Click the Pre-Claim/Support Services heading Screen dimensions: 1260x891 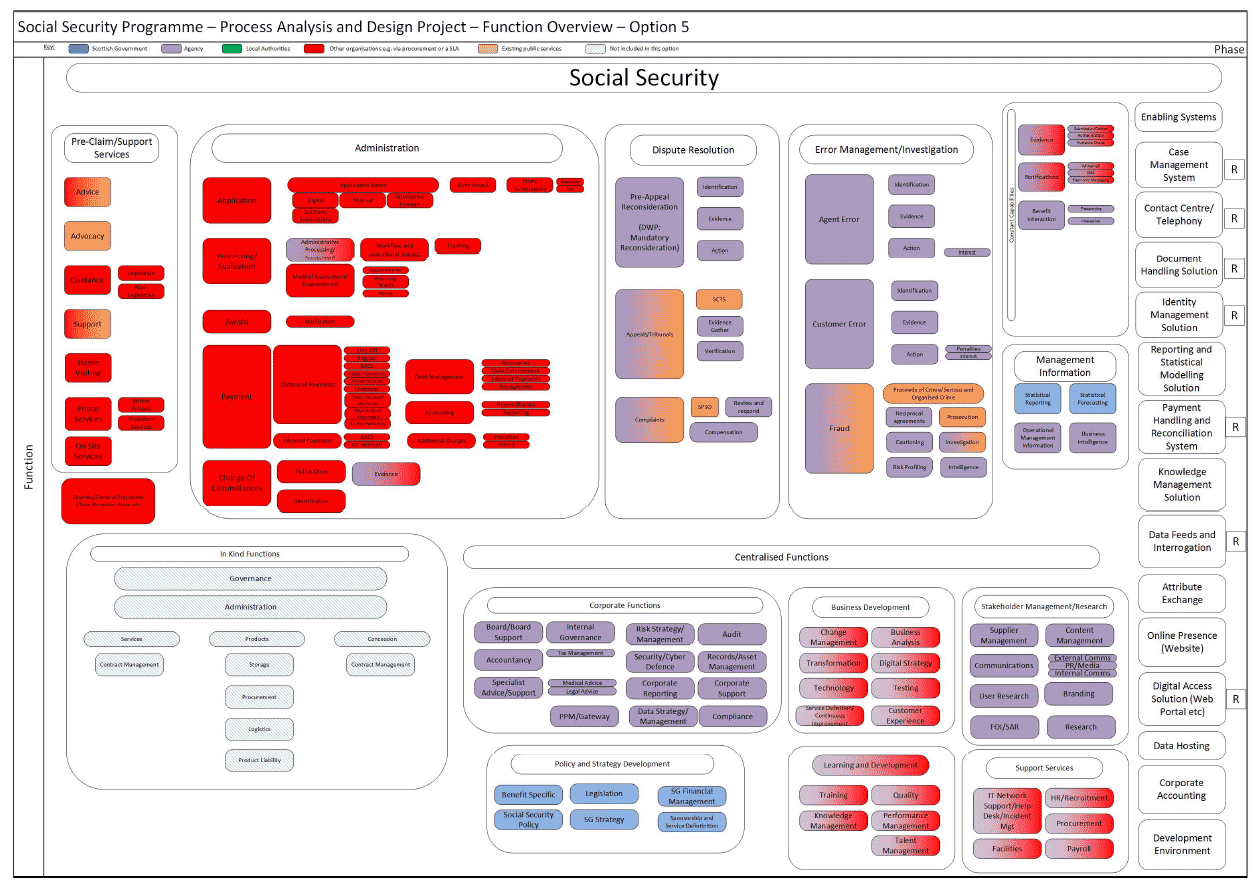tap(111, 148)
